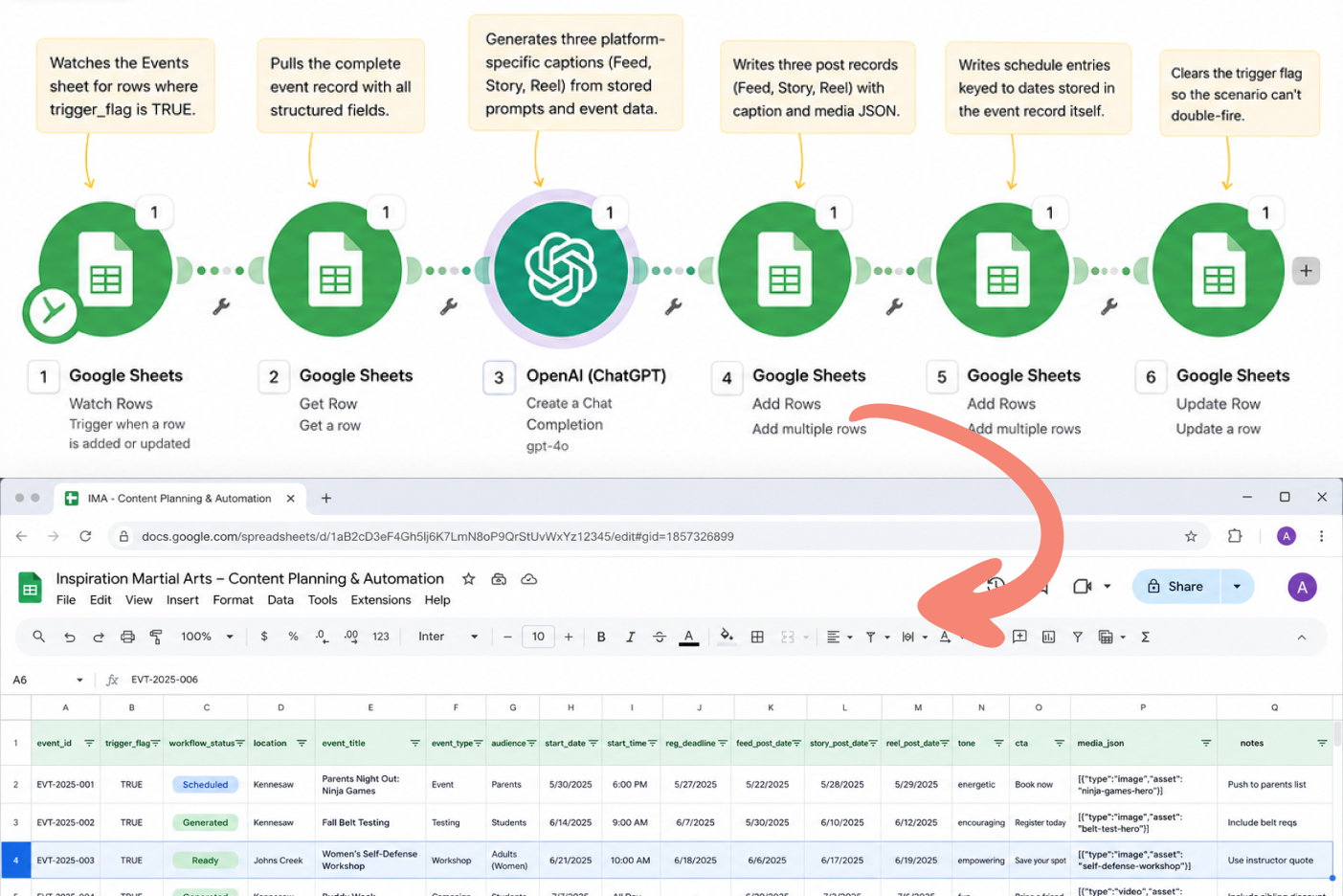
Task: Select the OpenAI ChatGPT module circle
Action: (561, 269)
